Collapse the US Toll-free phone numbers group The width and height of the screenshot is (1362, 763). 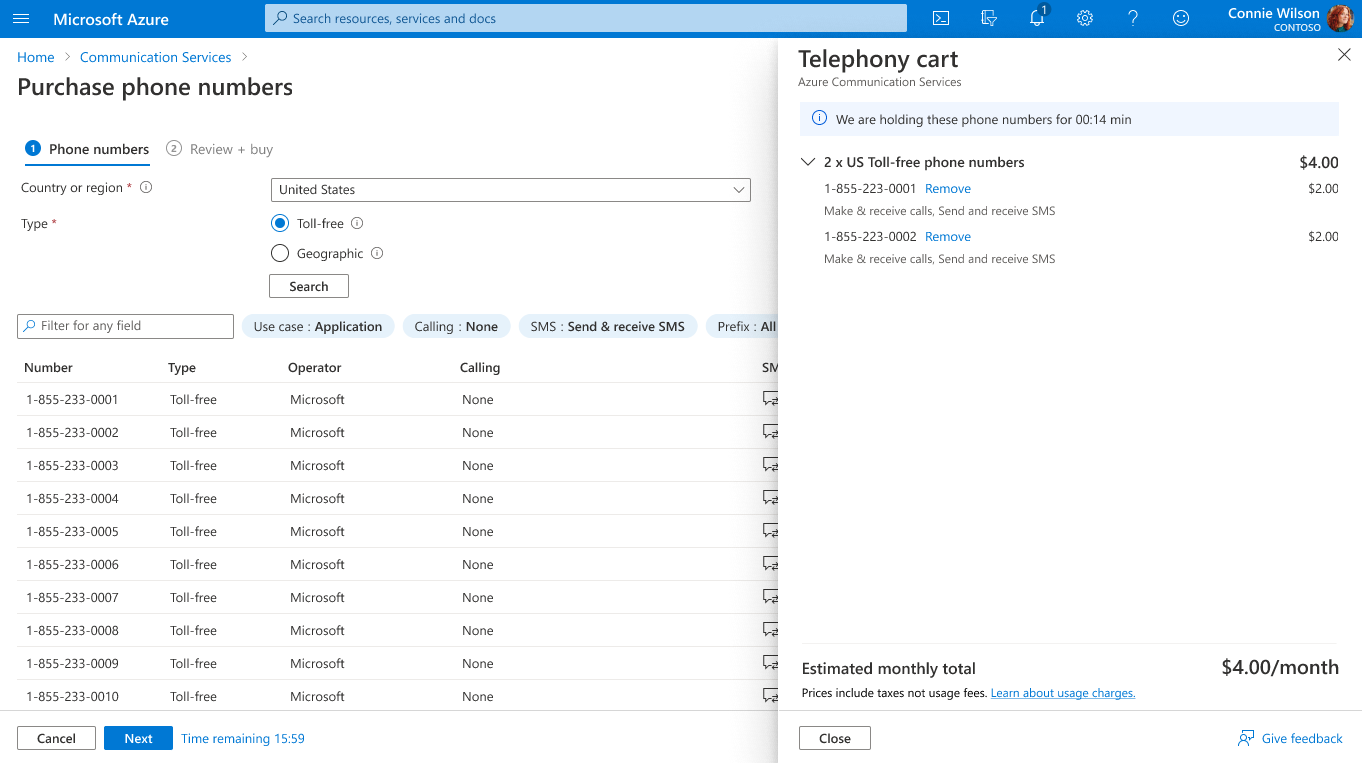point(808,162)
